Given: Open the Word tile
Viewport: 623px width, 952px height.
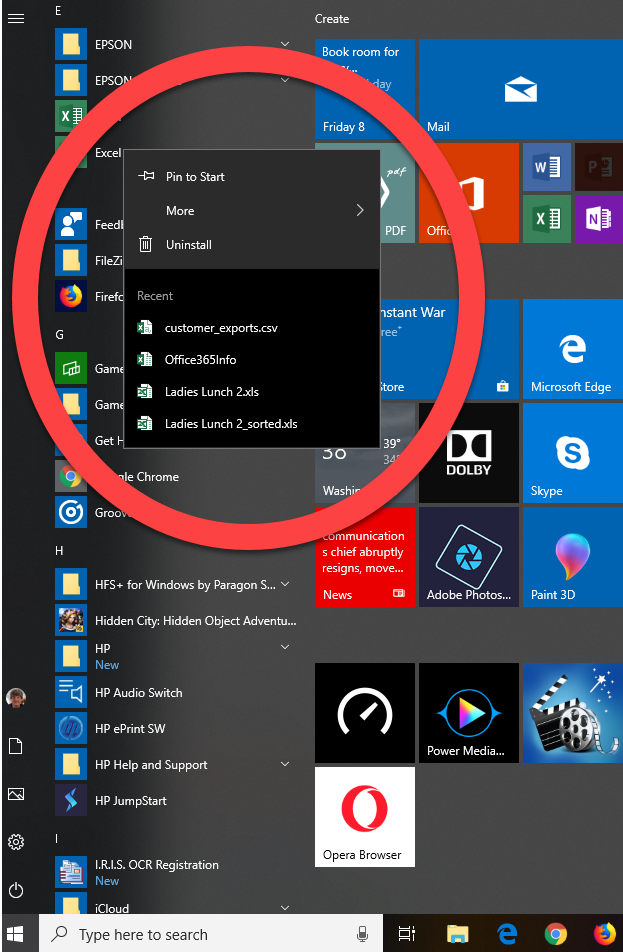Looking at the screenshot, I should pyautogui.click(x=546, y=167).
